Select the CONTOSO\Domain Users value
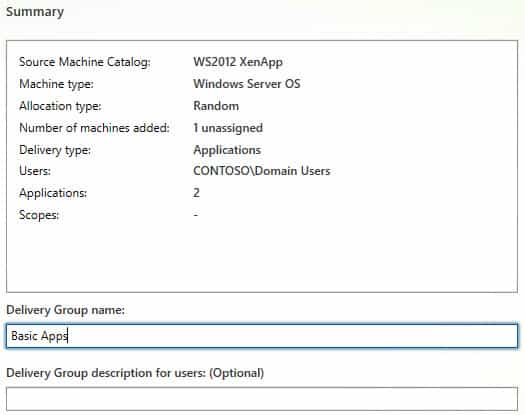 (262, 171)
